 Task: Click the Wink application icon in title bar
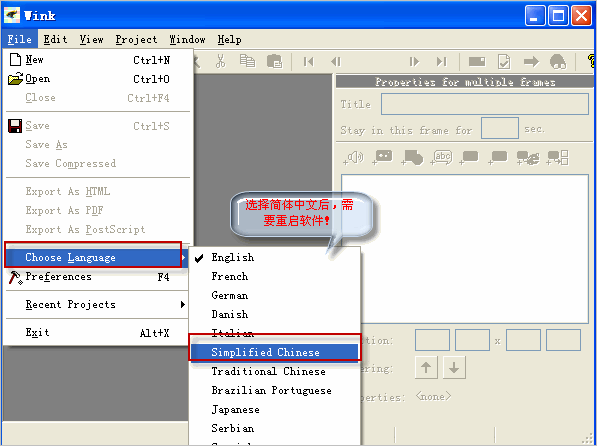(x=12, y=16)
